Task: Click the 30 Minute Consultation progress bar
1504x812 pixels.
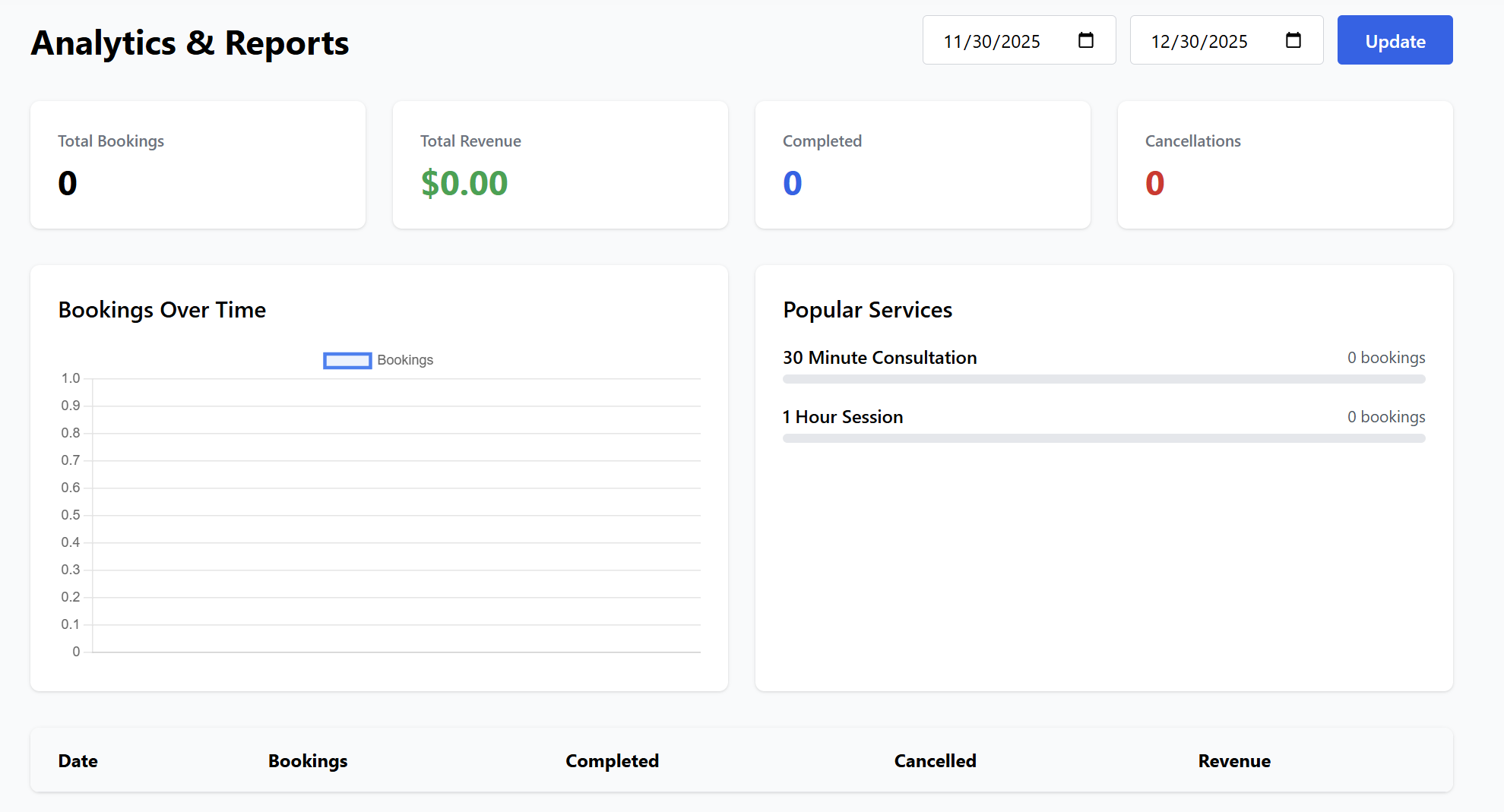Action: point(1103,379)
